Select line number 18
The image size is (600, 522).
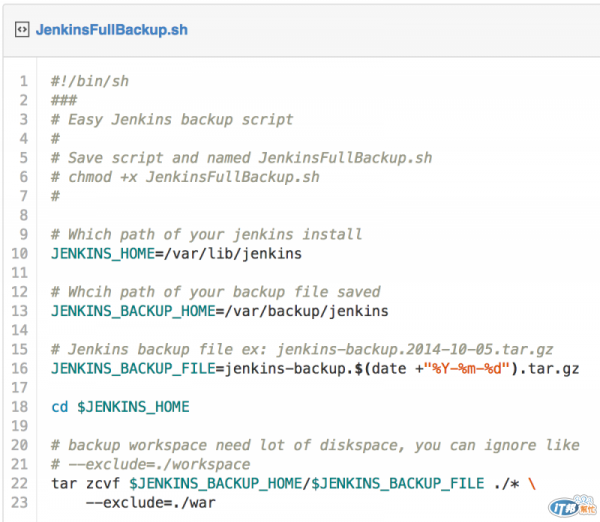coord(20,406)
